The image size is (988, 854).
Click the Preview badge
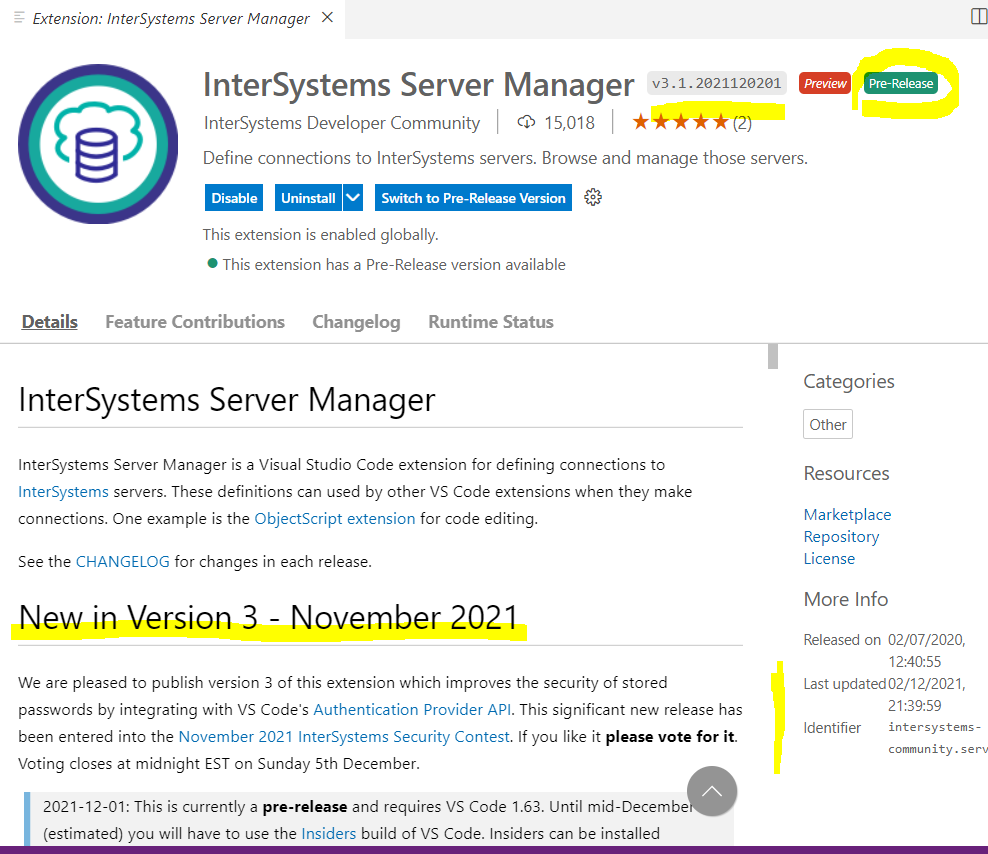pos(825,83)
